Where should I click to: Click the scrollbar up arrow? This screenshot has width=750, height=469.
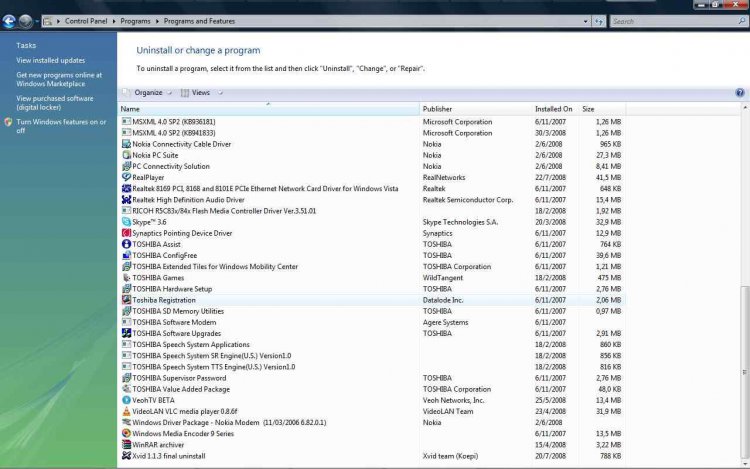[x=744, y=108]
